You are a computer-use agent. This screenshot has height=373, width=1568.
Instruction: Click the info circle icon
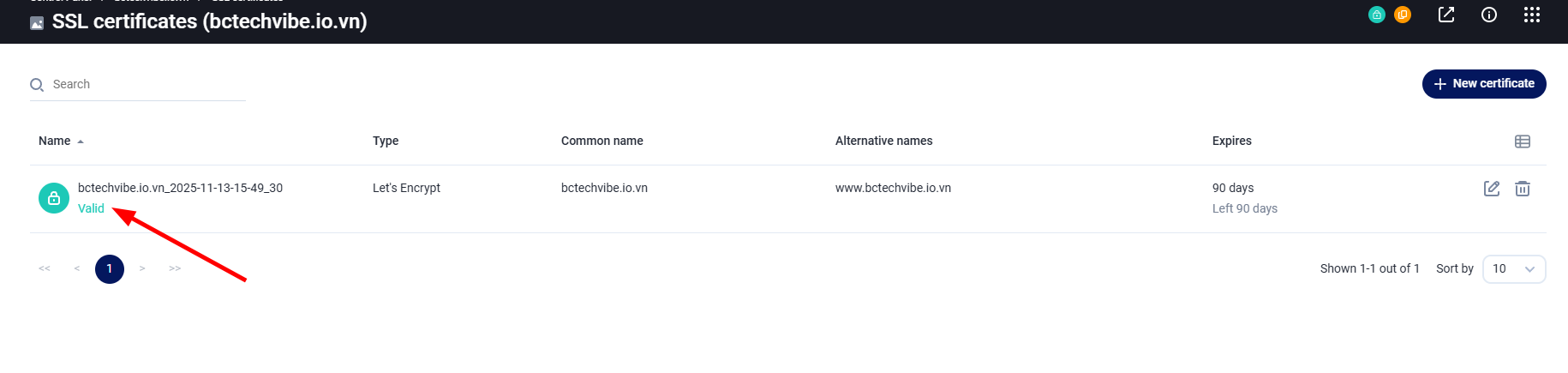1489,15
